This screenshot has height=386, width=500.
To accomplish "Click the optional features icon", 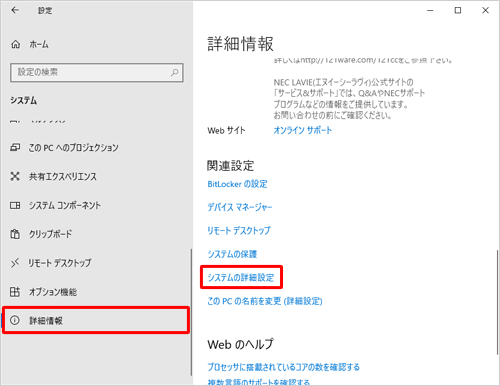I will click(x=15, y=292).
